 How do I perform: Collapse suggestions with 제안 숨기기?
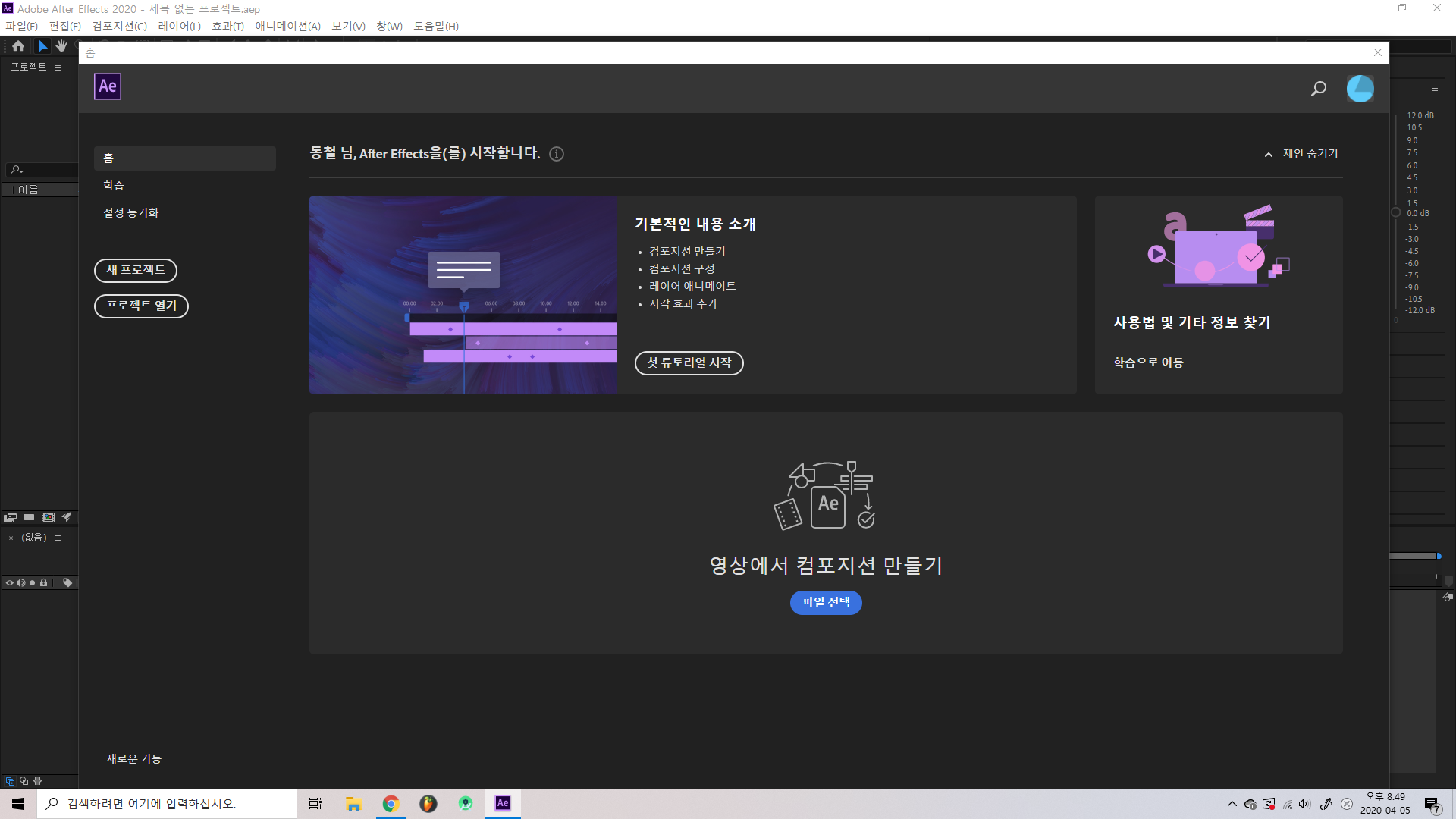(x=1301, y=154)
